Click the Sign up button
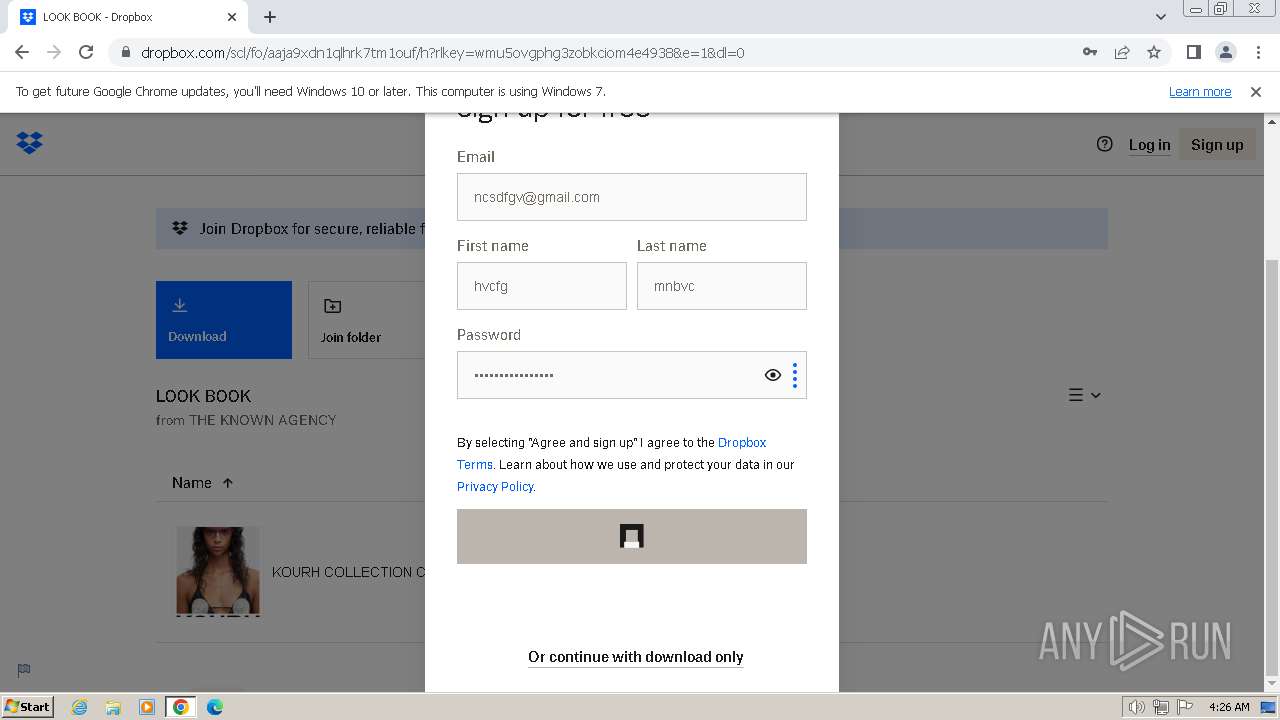Screen dimensions: 1280x720 coord(1217,145)
